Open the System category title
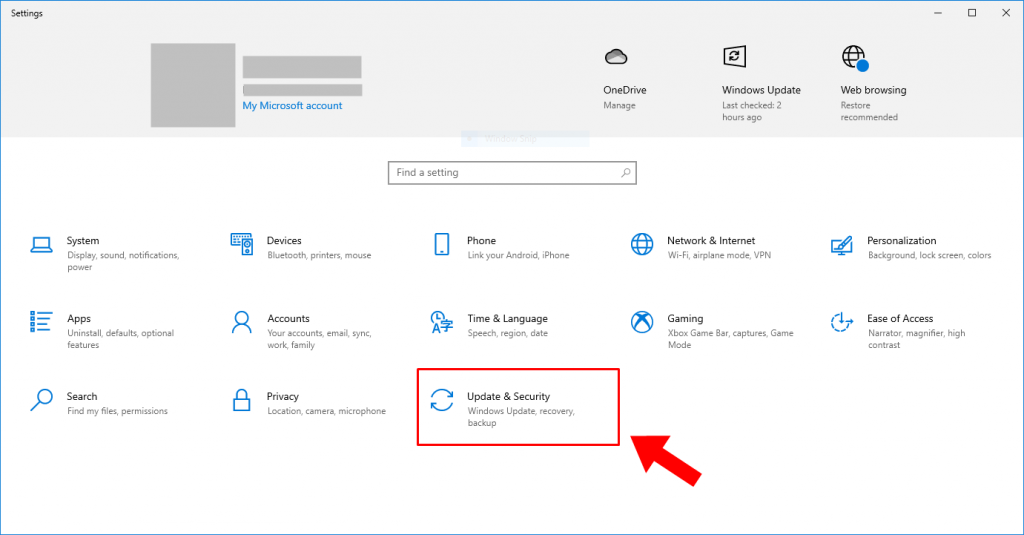This screenshot has width=1024, height=535. [83, 240]
